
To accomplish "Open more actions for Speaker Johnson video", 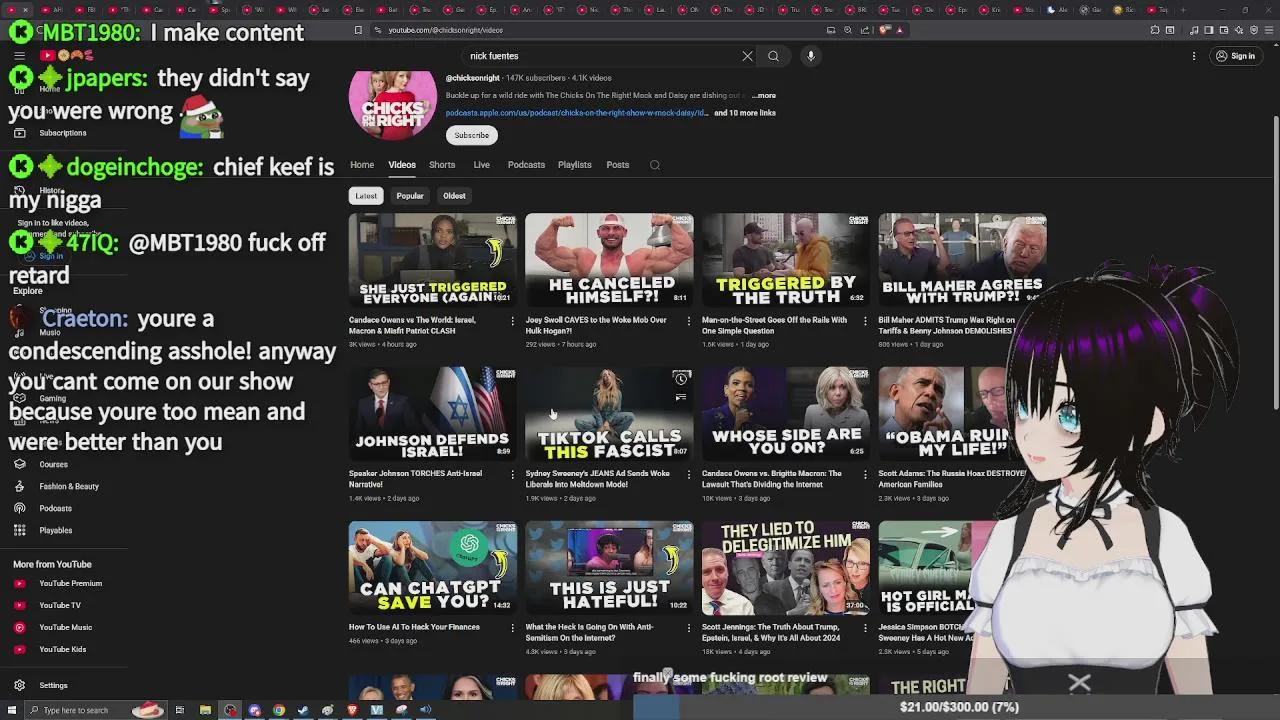I will pyautogui.click(x=512, y=475).
